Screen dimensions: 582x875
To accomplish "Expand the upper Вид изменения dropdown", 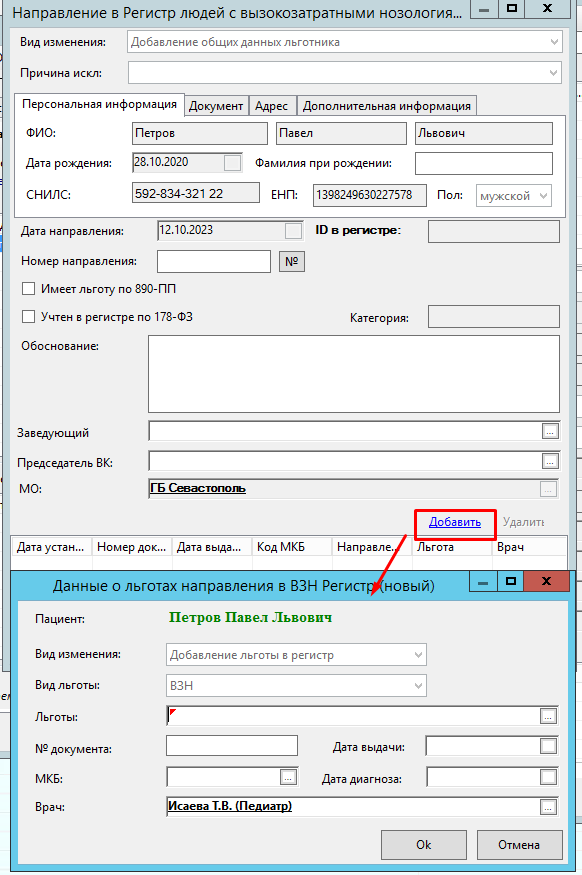I will click(345, 42).
